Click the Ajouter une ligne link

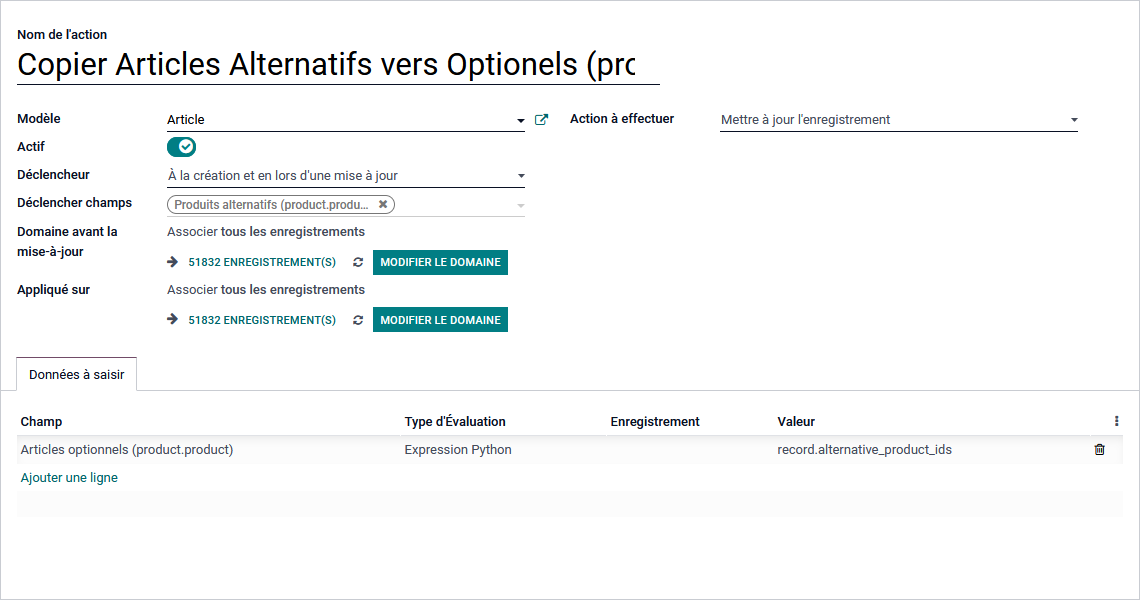point(69,478)
